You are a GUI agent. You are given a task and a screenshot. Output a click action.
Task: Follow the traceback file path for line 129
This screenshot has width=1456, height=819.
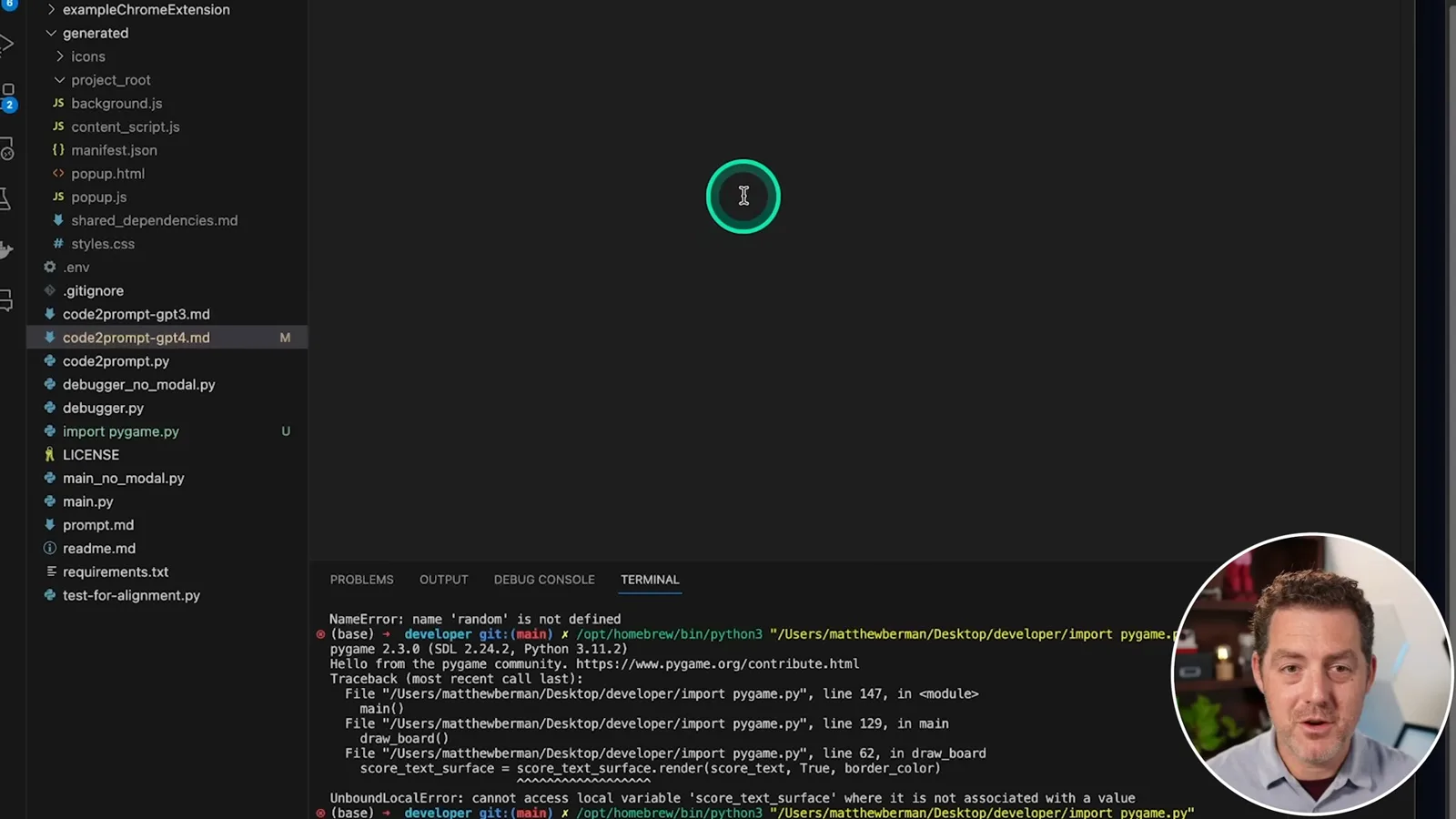(595, 723)
